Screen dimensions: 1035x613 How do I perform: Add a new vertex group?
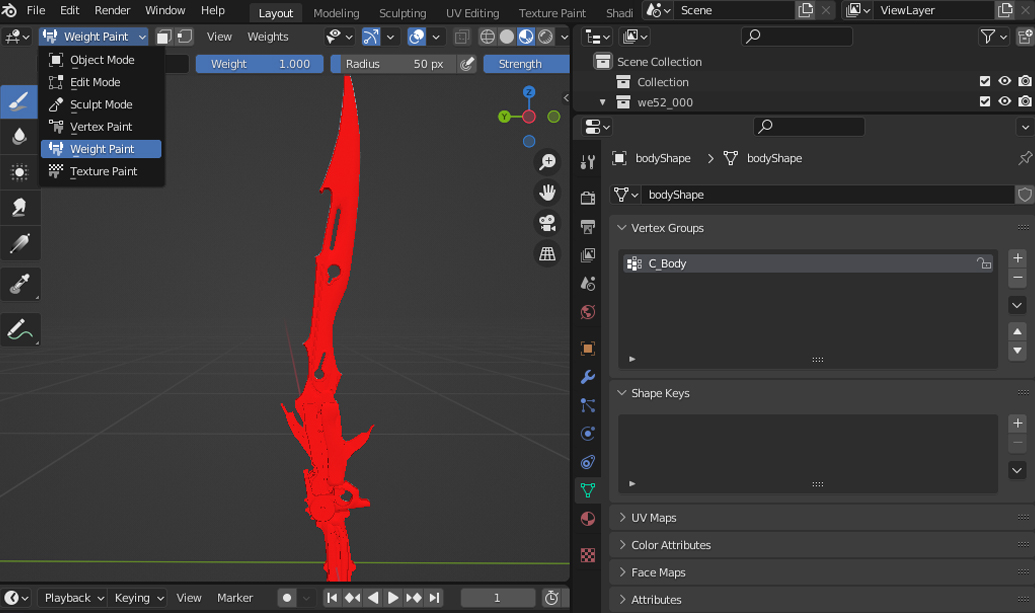(1017, 258)
